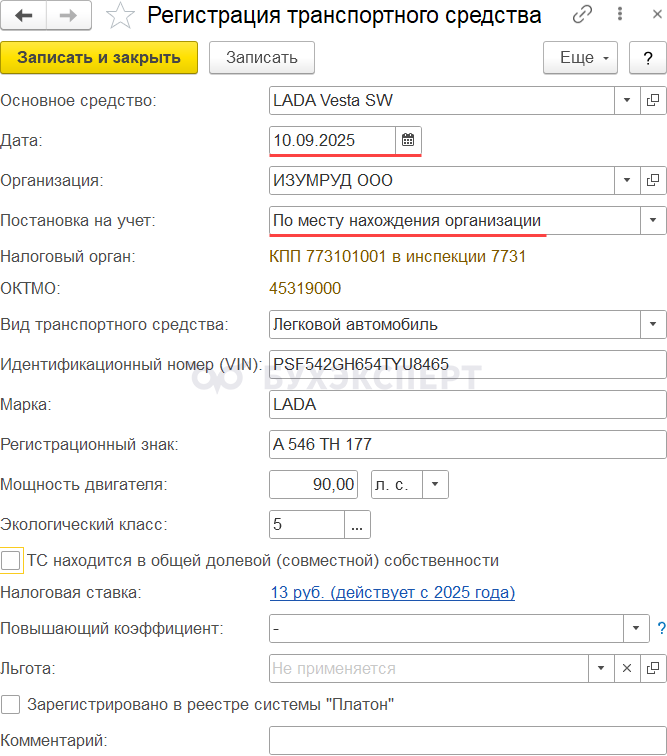Open the 13 руб. tax rate link
This screenshot has height=756, width=667.
tap(392, 593)
